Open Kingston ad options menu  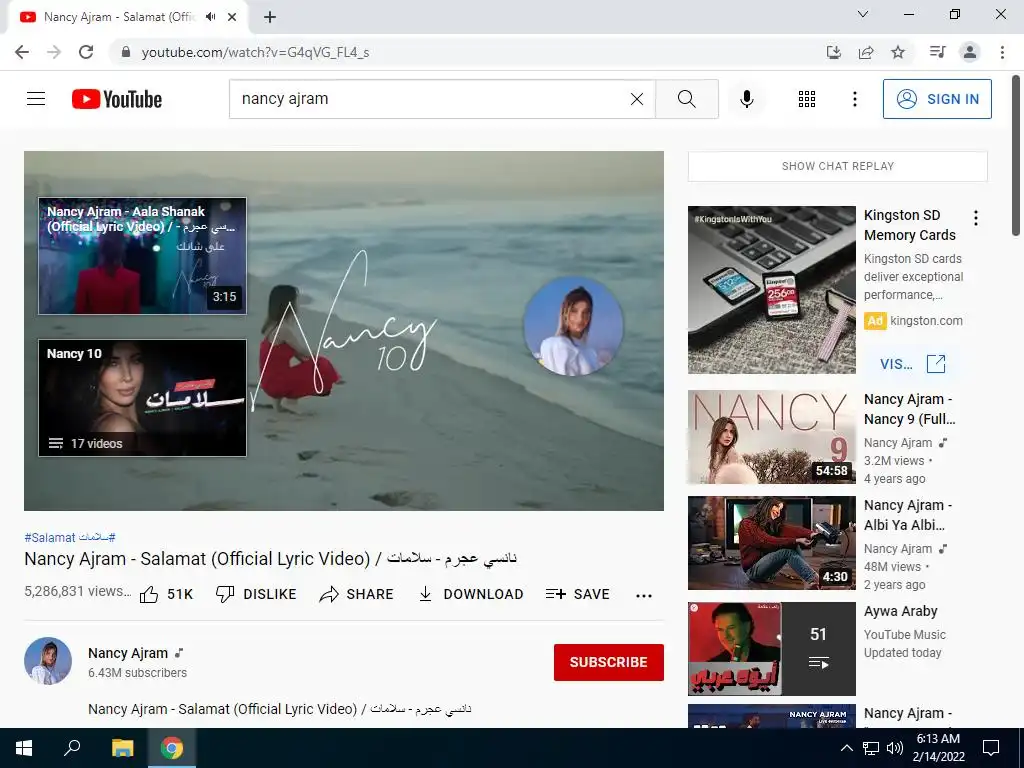click(x=976, y=218)
